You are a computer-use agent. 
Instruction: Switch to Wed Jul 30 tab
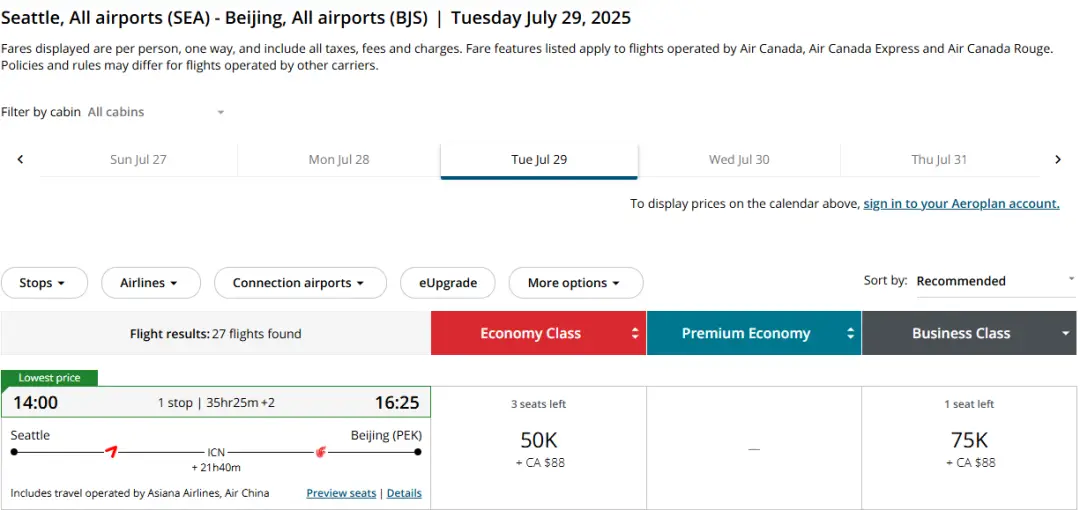point(739,160)
